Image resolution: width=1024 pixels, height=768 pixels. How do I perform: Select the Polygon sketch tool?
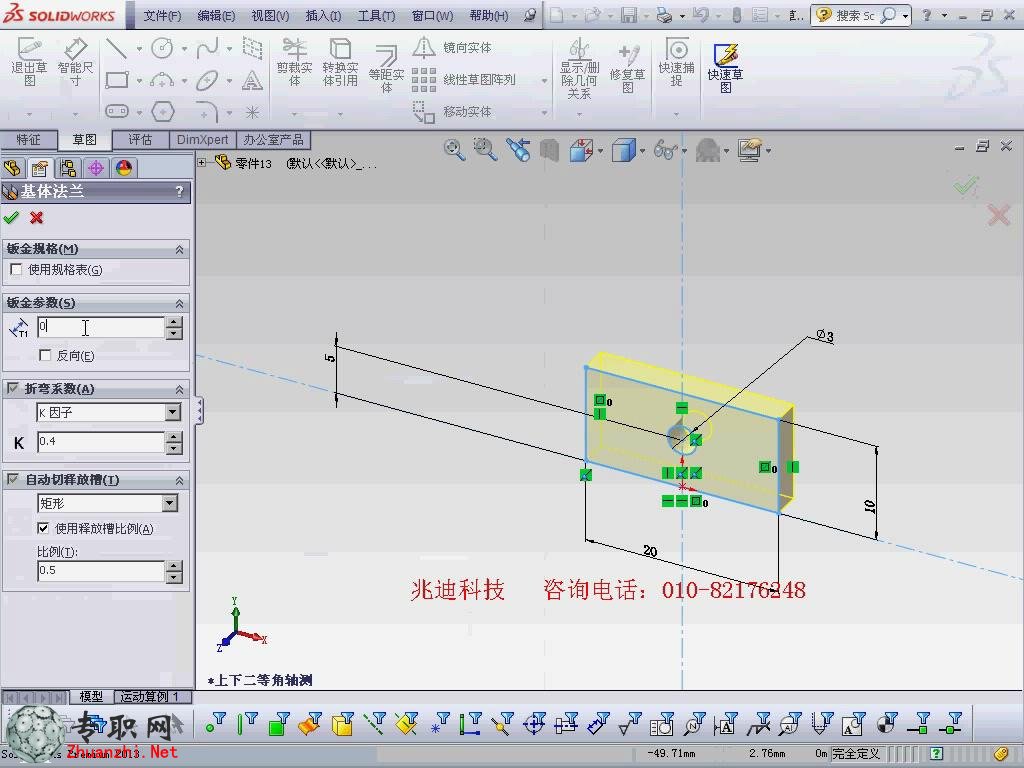[162, 112]
